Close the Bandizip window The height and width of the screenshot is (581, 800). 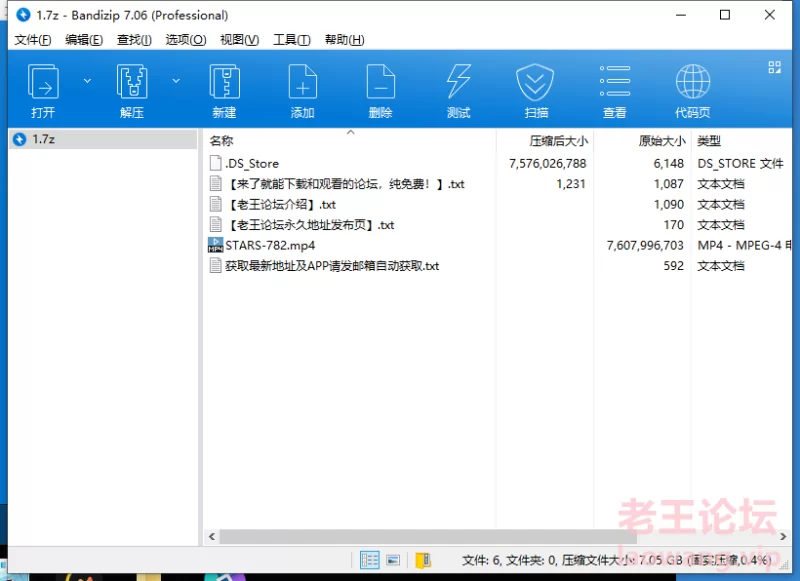pos(769,15)
